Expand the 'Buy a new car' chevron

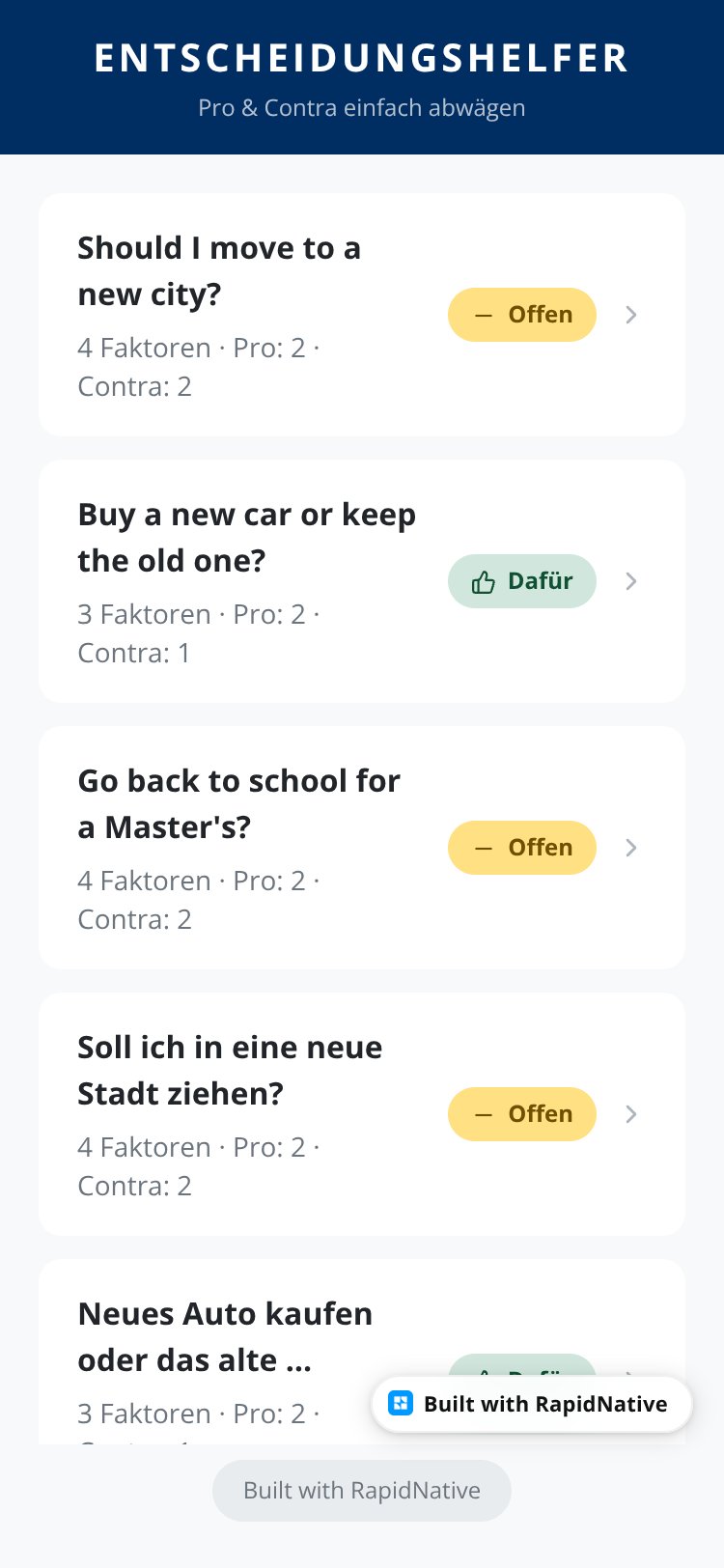coord(631,581)
